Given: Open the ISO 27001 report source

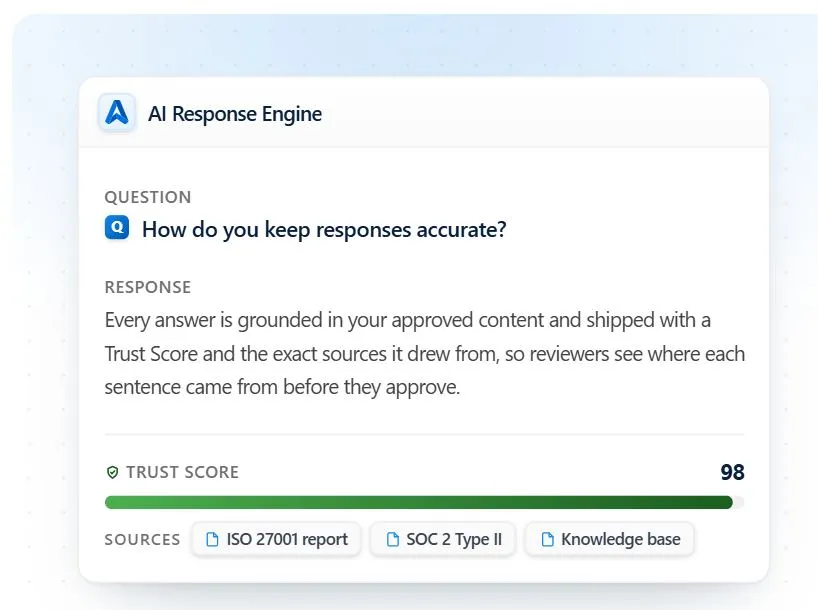Looking at the screenshot, I should point(276,539).
